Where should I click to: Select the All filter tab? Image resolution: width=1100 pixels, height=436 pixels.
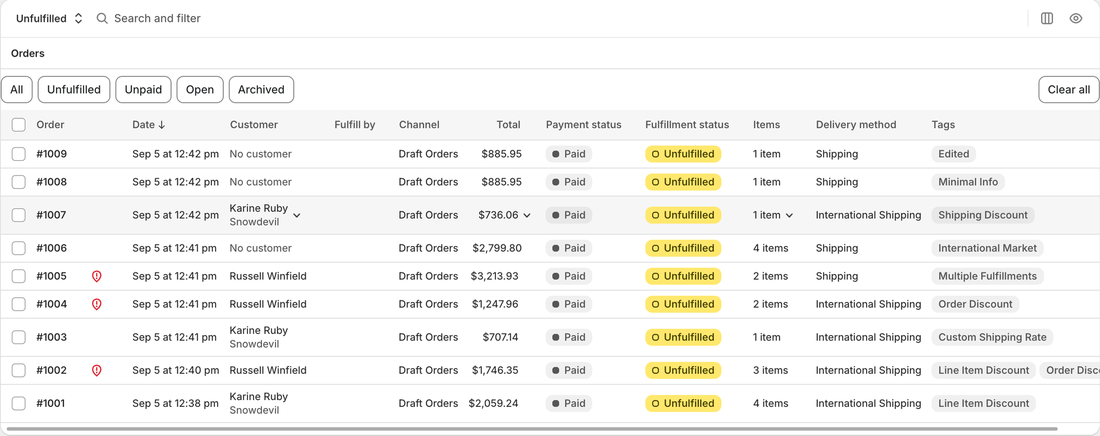tap(17, 90)
